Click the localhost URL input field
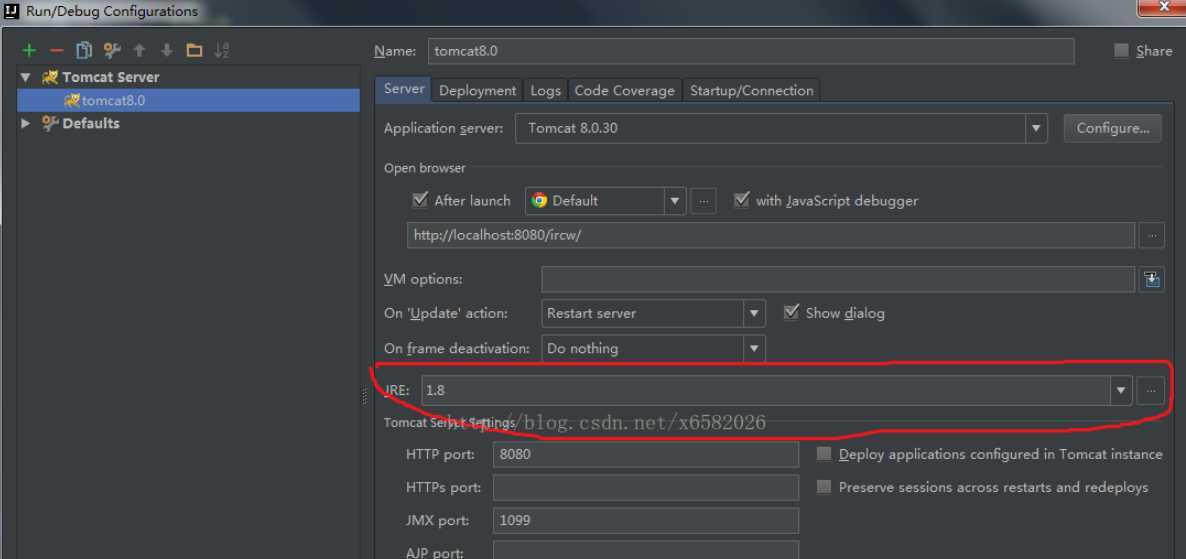The height and width of the screenshot is (559, 1186). coord(771,235)
